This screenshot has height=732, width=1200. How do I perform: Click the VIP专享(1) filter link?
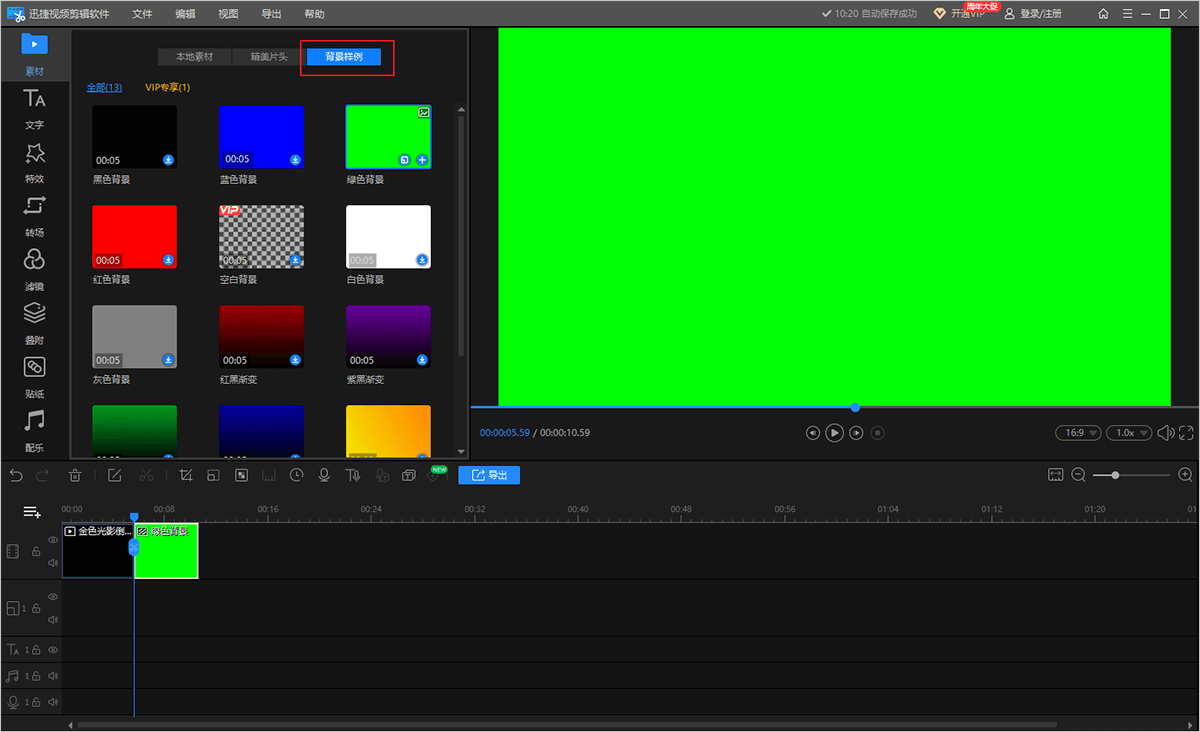pyautogui.click(x=167, y=88)
